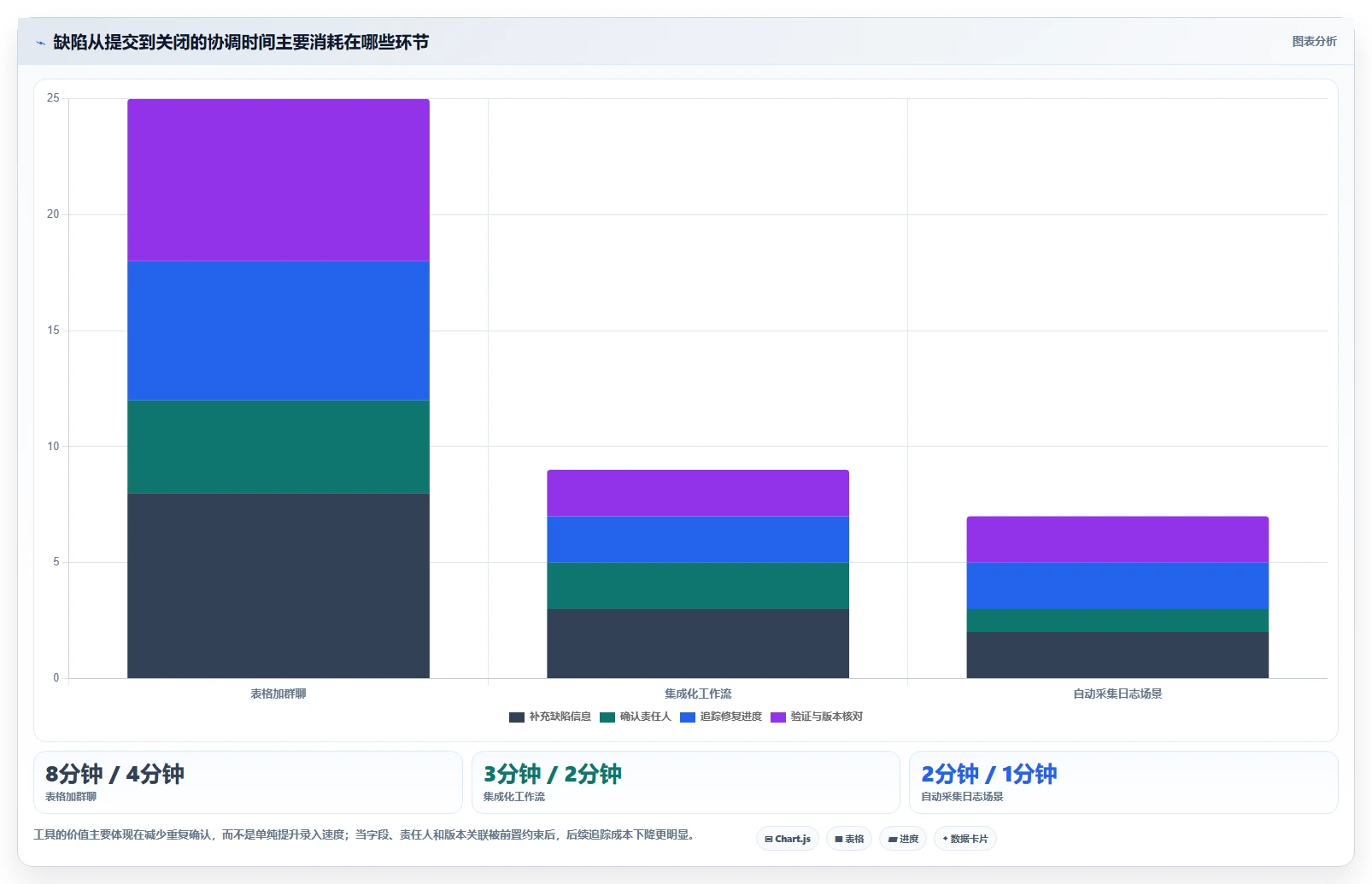Click the x-axis label 表格加群聊 under the chart

pyautogui.click(x=279, y=694)
